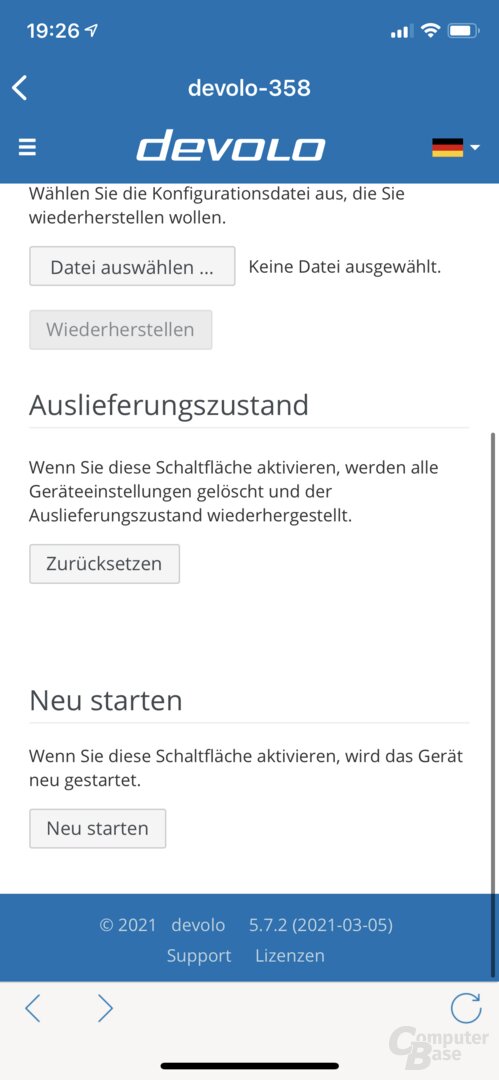Open the hamburger menu
499x1080 pixels.
click(27, 147)
